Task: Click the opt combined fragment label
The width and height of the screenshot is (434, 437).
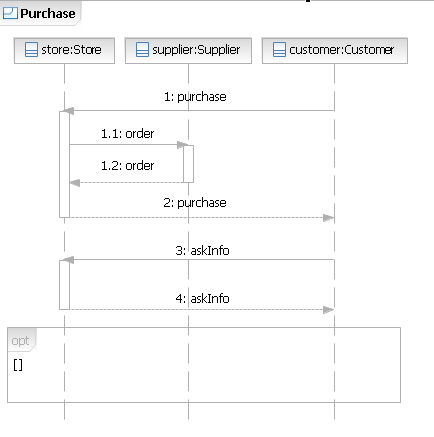Action: 20,341
